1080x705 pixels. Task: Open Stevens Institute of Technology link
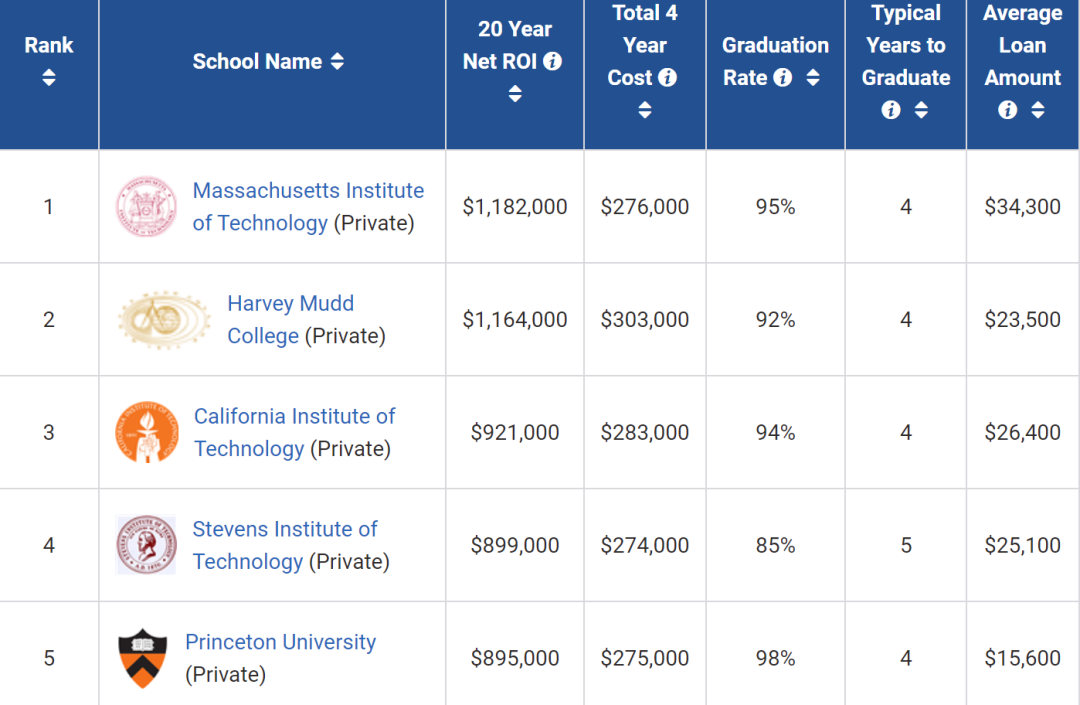(285, 530)
